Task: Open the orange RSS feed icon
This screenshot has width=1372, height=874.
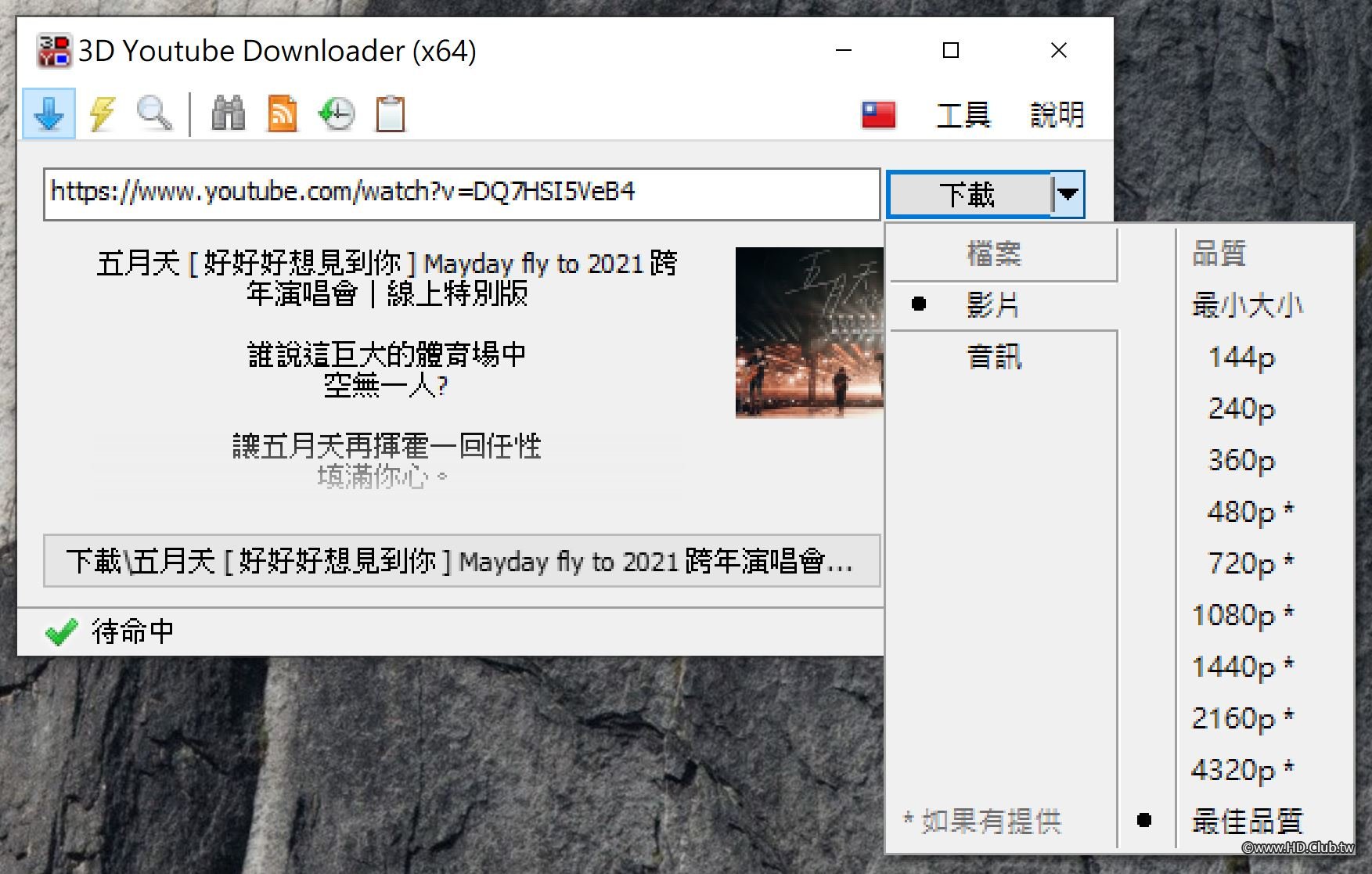Action: tap(283, 114)
